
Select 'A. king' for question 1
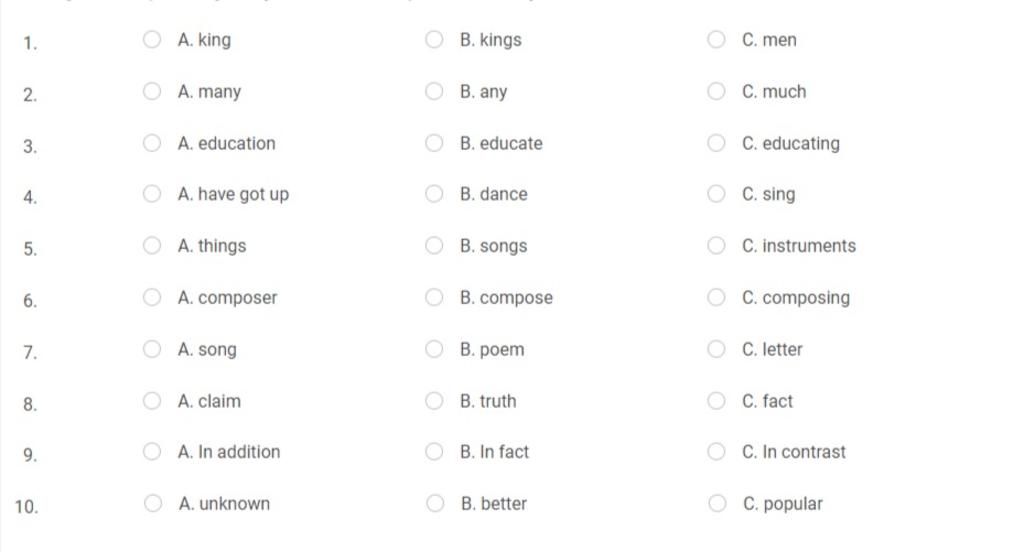[x=152, y=40]
